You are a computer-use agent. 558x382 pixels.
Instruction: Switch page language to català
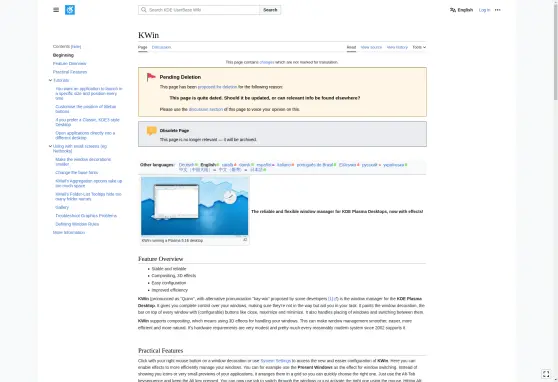tap(227, 165)
